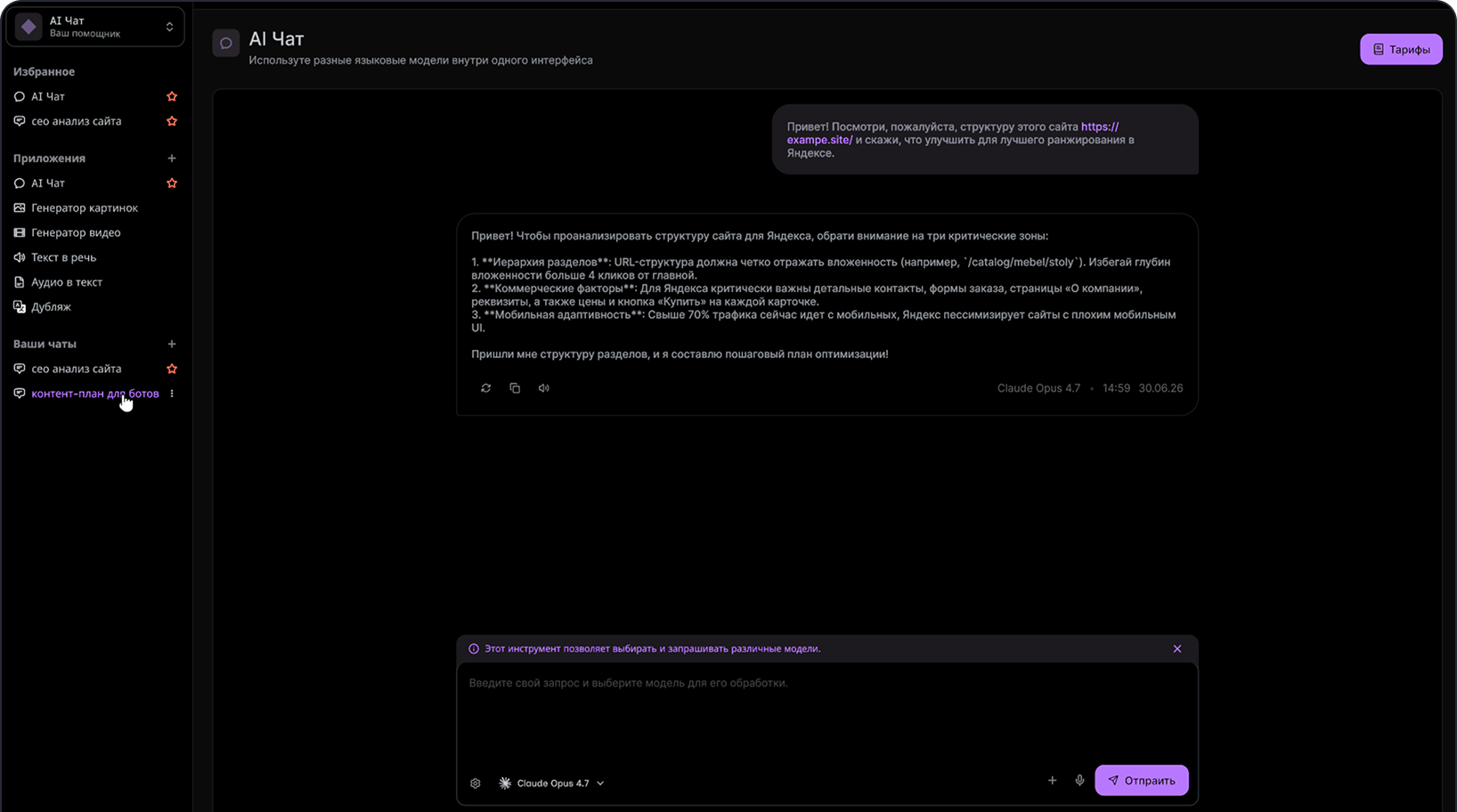Click the Дубляж translate icon
The image size is (1457, 812).
(20, 307)
